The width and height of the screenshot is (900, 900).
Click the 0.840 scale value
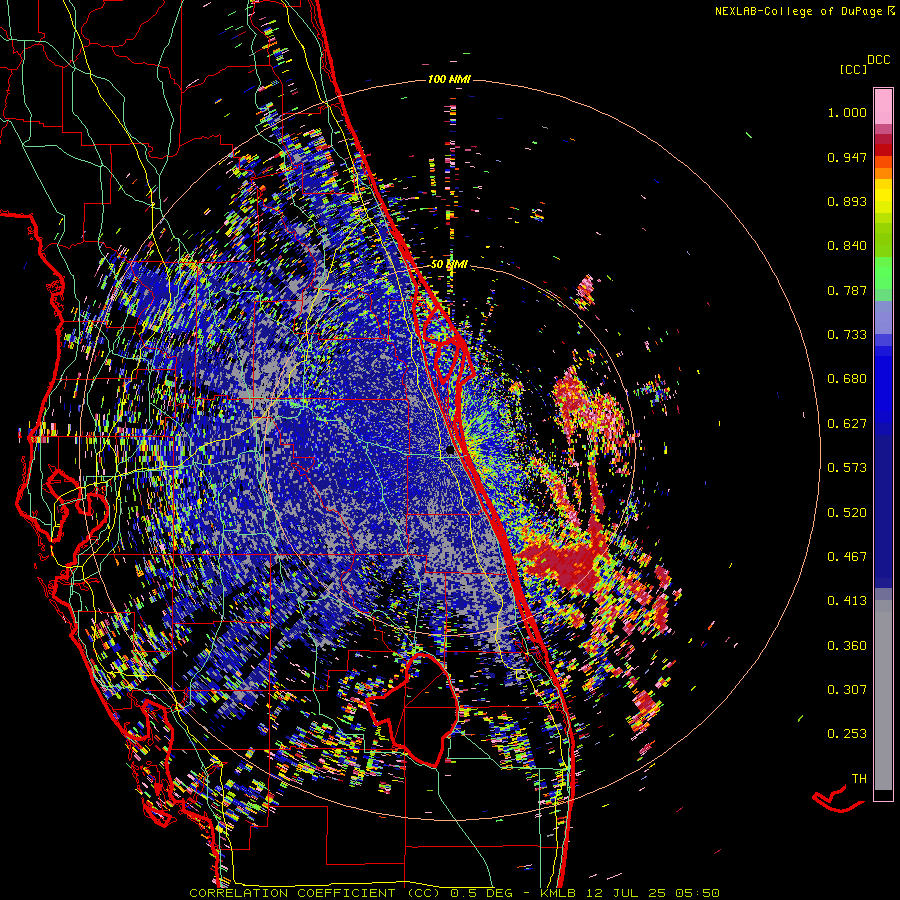coord(847,246)
